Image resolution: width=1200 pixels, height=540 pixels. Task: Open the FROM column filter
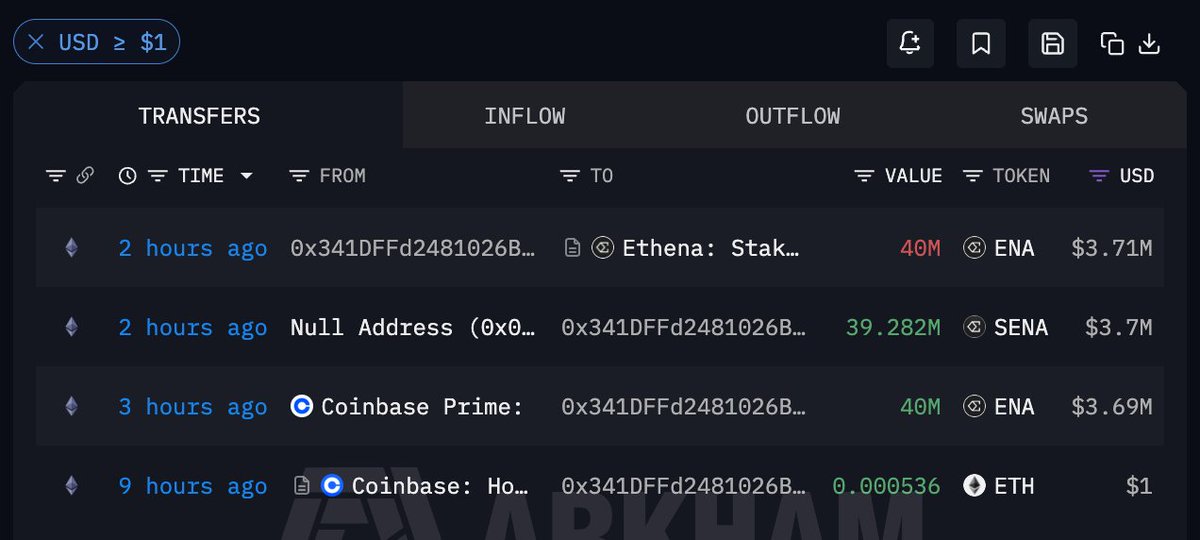pos(298,176)
